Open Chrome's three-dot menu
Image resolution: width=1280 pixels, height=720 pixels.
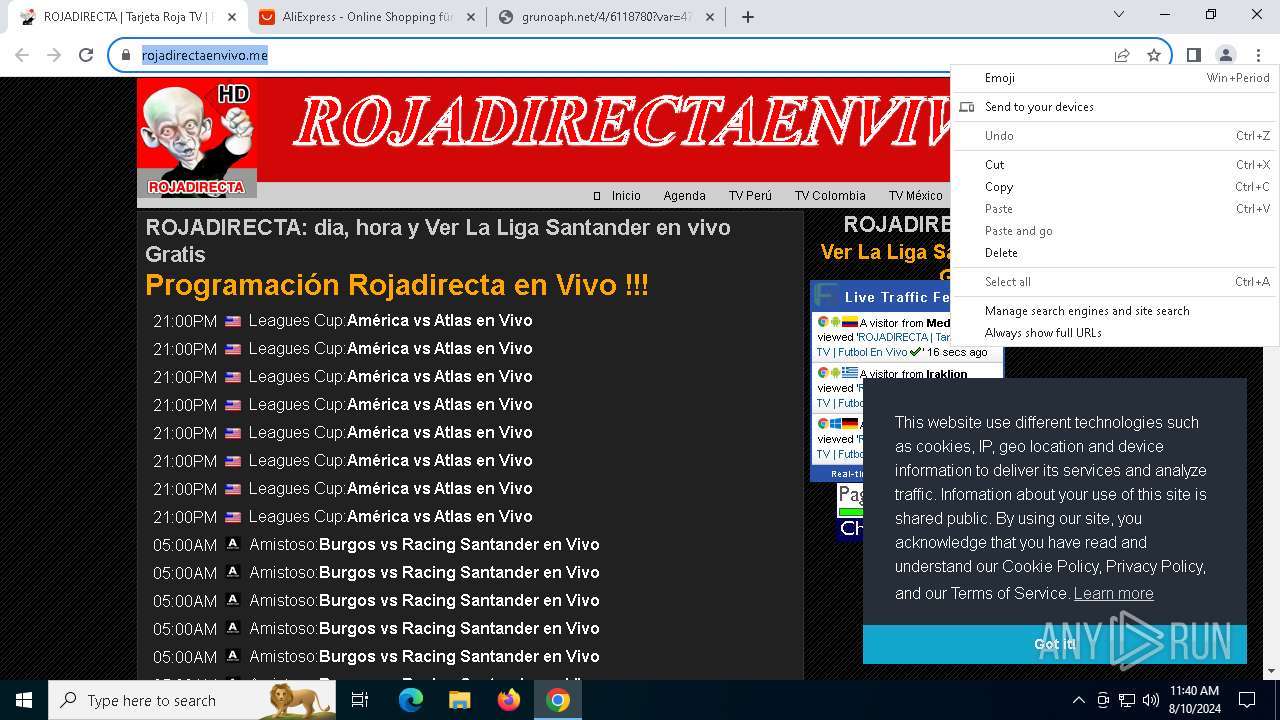tap(1258, 55)
